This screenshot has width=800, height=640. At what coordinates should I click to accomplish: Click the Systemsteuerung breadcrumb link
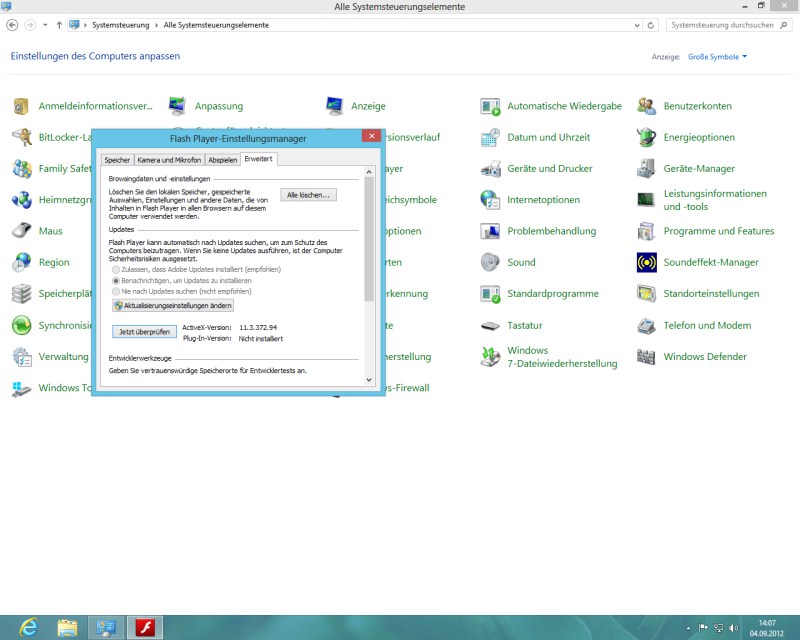[x=120, y=25]
